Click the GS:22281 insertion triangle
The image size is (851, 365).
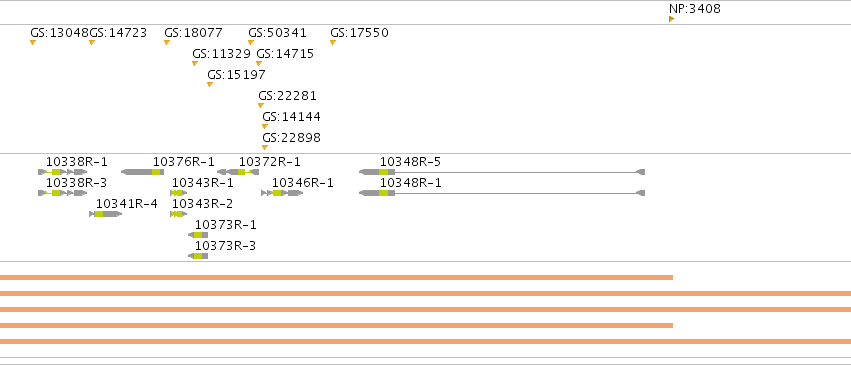pos(261,106)
